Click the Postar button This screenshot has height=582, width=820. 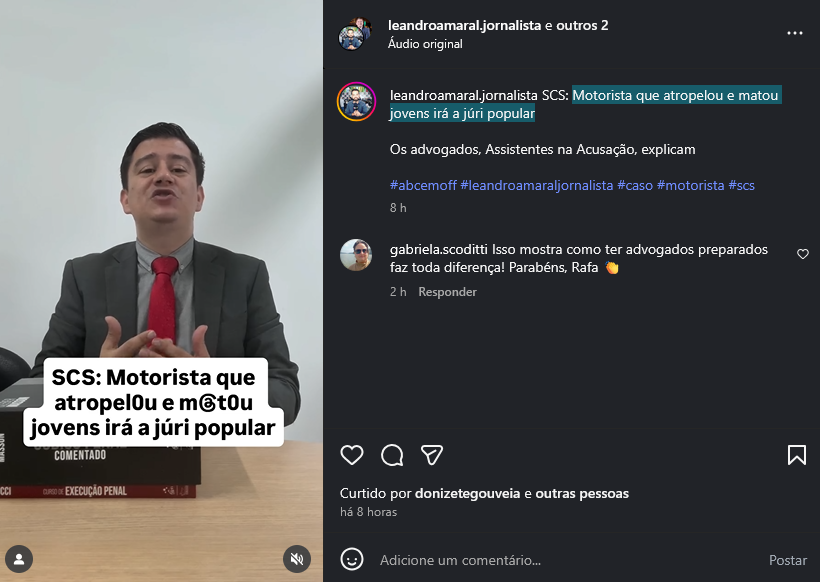point(788,560)
